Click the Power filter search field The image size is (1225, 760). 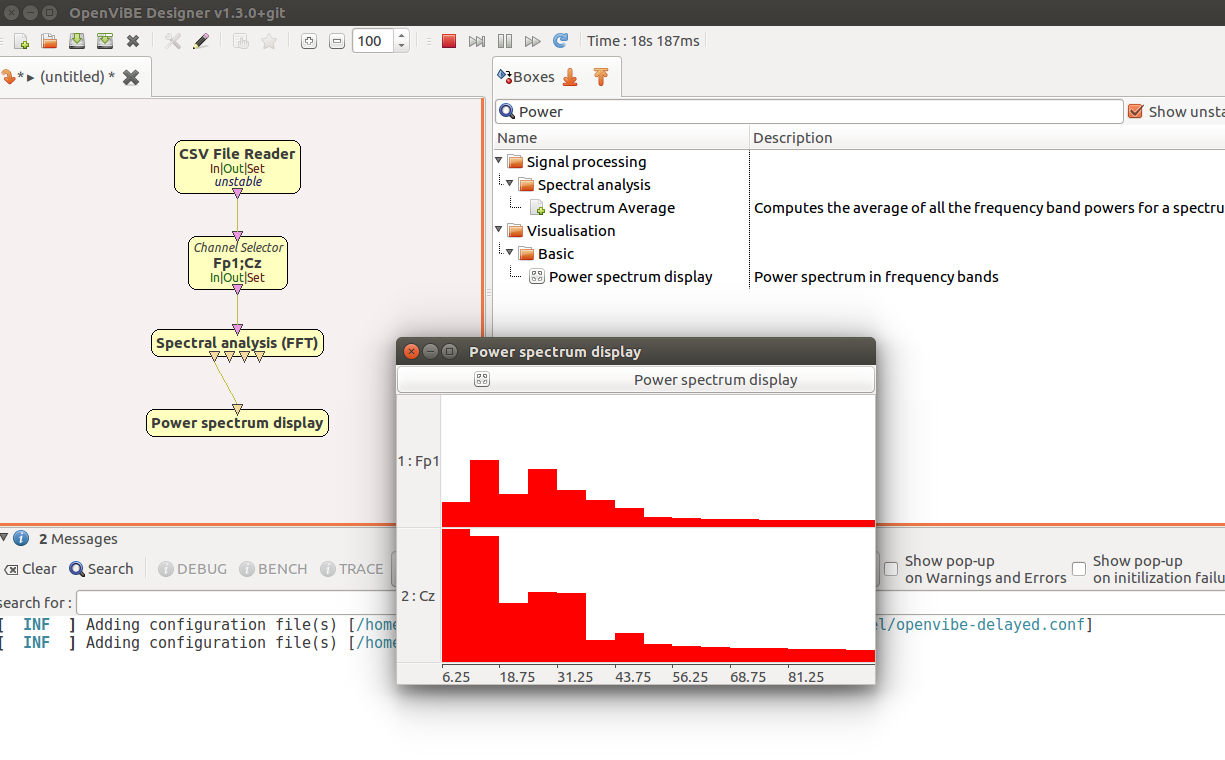pos(809,112)
